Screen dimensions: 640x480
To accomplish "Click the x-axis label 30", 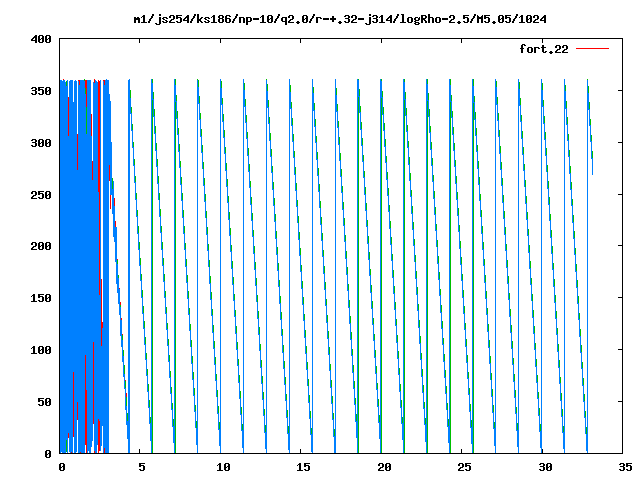I will click(x=545, y=467).
